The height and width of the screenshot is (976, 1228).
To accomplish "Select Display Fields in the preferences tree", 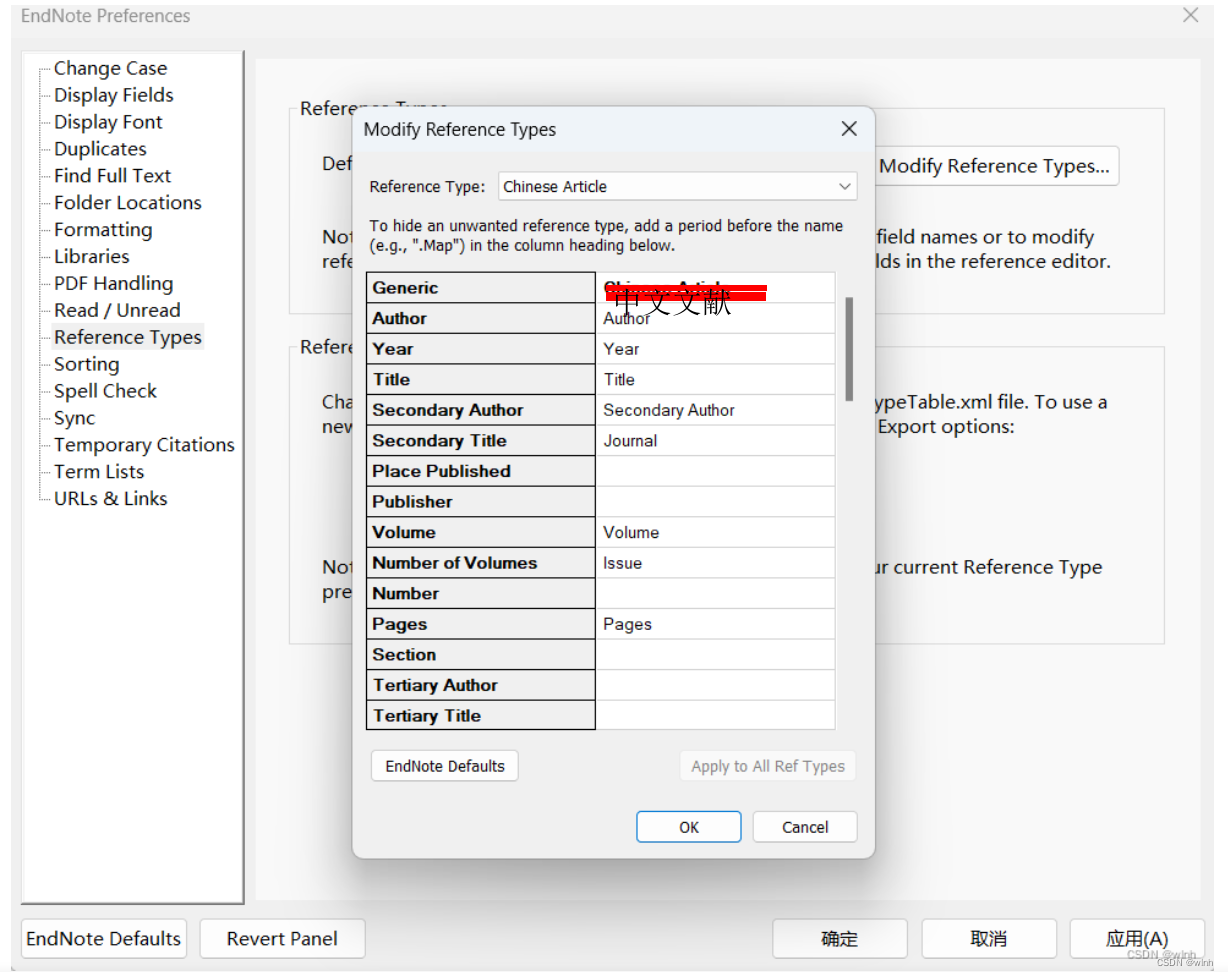I will tap(113, 95).
